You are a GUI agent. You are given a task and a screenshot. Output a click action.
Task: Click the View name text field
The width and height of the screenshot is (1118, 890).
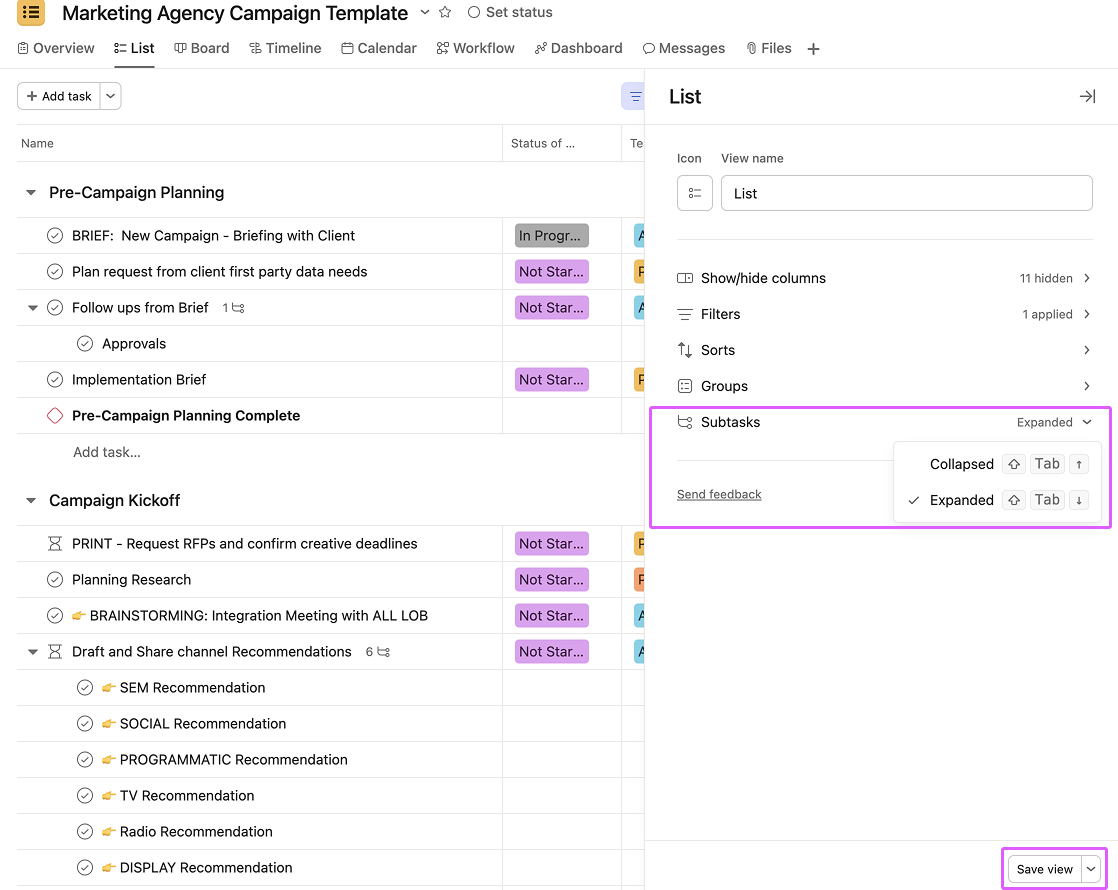(906, 193)
